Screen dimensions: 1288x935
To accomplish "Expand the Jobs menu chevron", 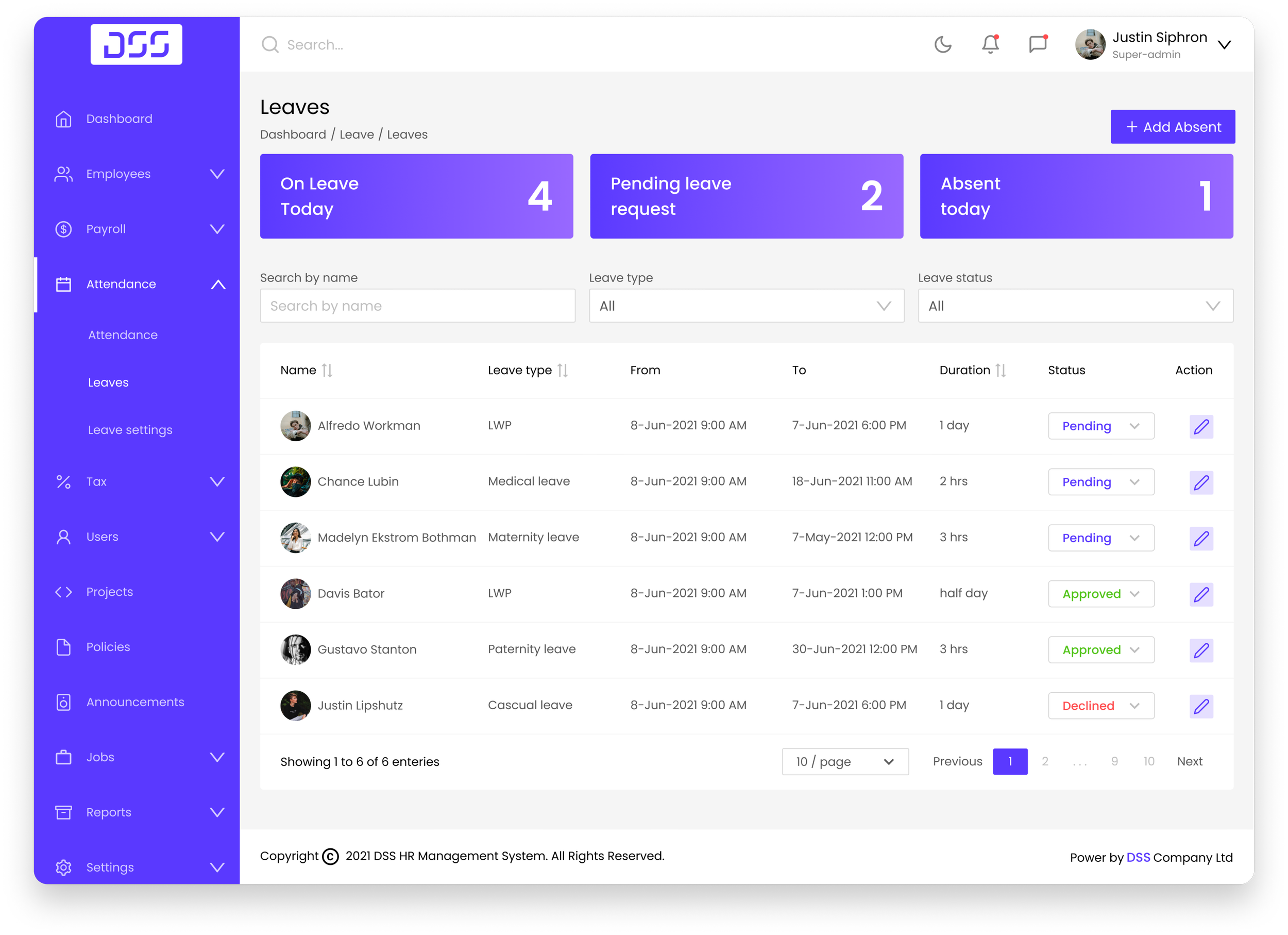I will [x=217, y=757].
